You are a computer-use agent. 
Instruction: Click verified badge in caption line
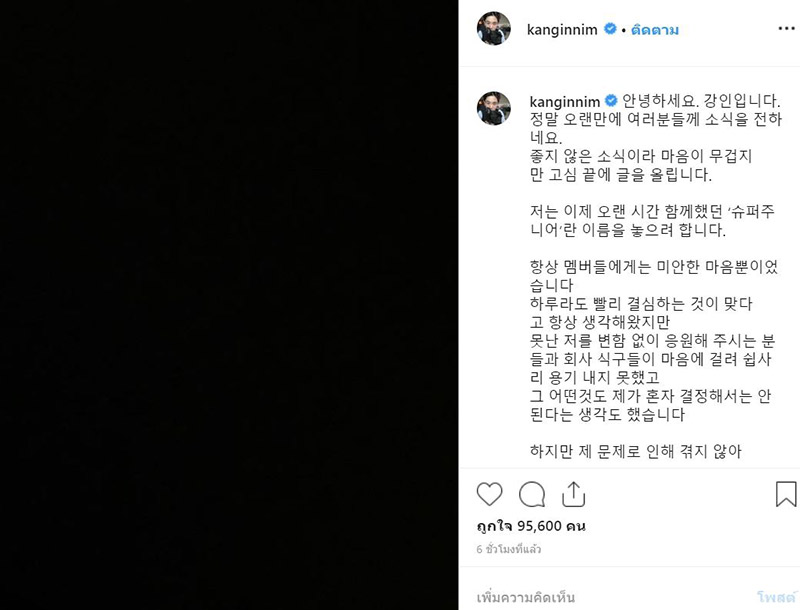point(611,100)
